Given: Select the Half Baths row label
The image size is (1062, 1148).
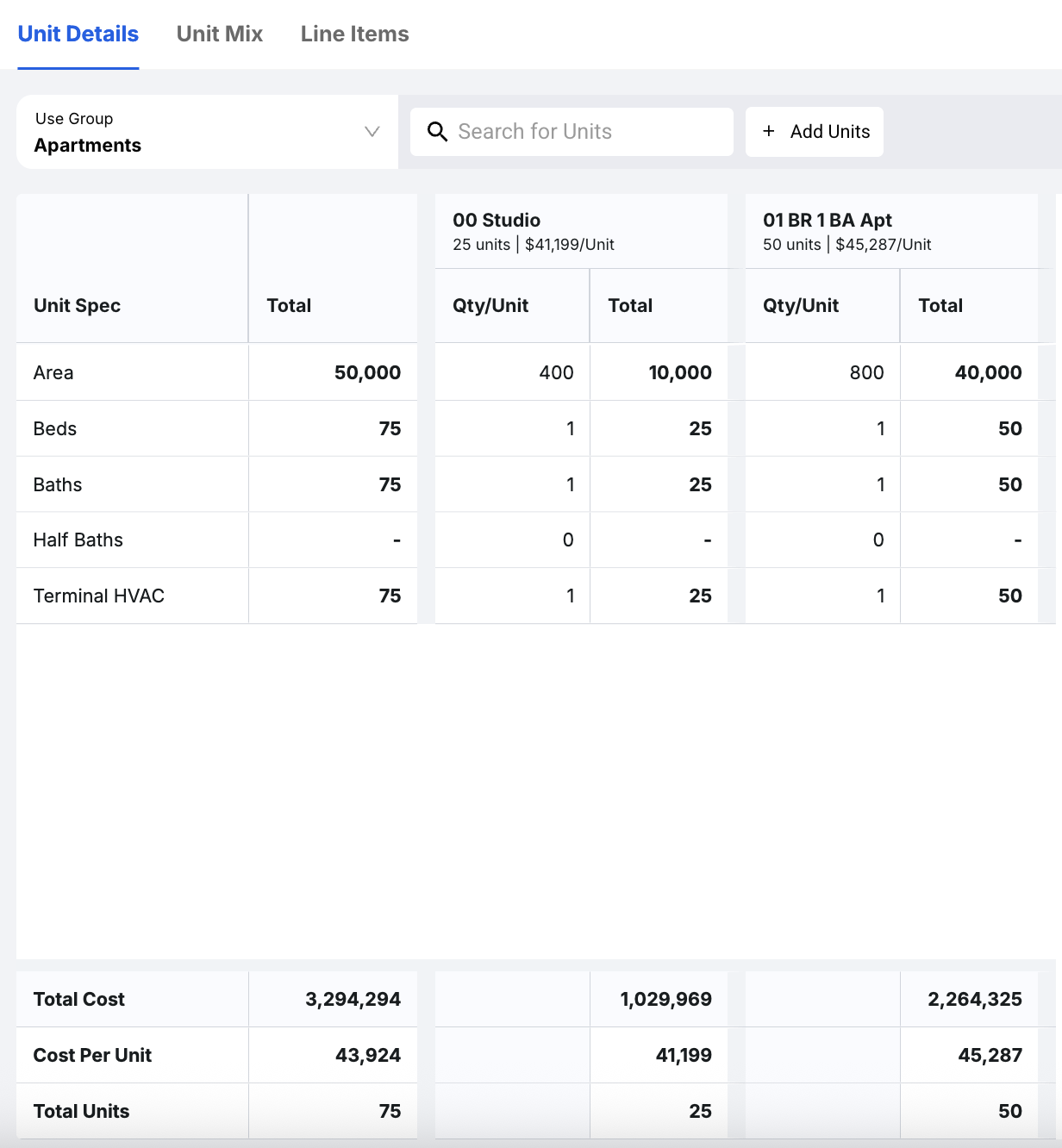Looking at the screenshot, I should (x=78, y=540).
